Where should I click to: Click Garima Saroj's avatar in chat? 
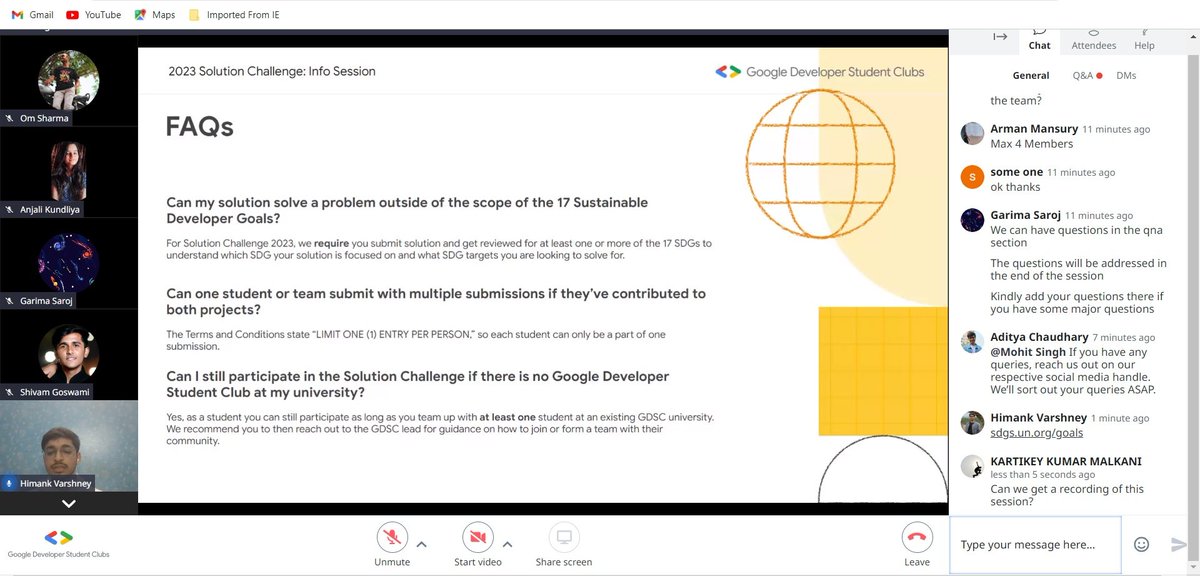(x=972, y=220)
